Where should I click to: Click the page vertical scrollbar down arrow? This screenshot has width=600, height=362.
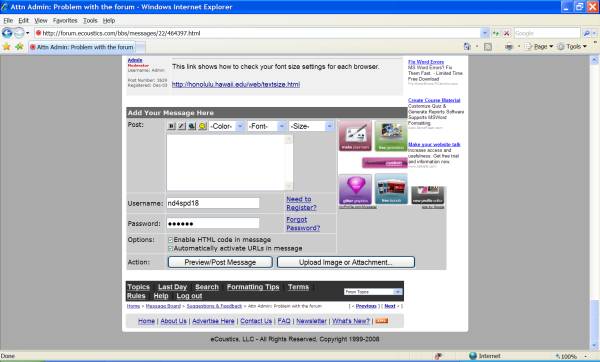(x=595, y=346)
